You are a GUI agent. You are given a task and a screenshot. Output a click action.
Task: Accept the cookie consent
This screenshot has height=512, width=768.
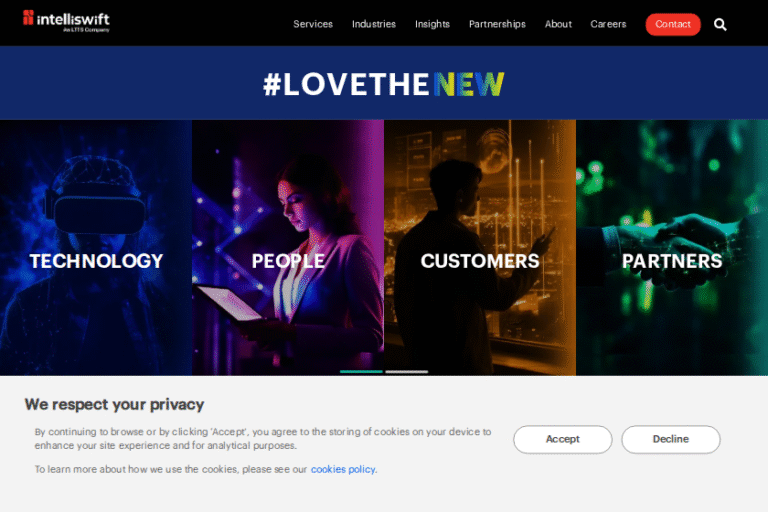click(x=562, y=439)
